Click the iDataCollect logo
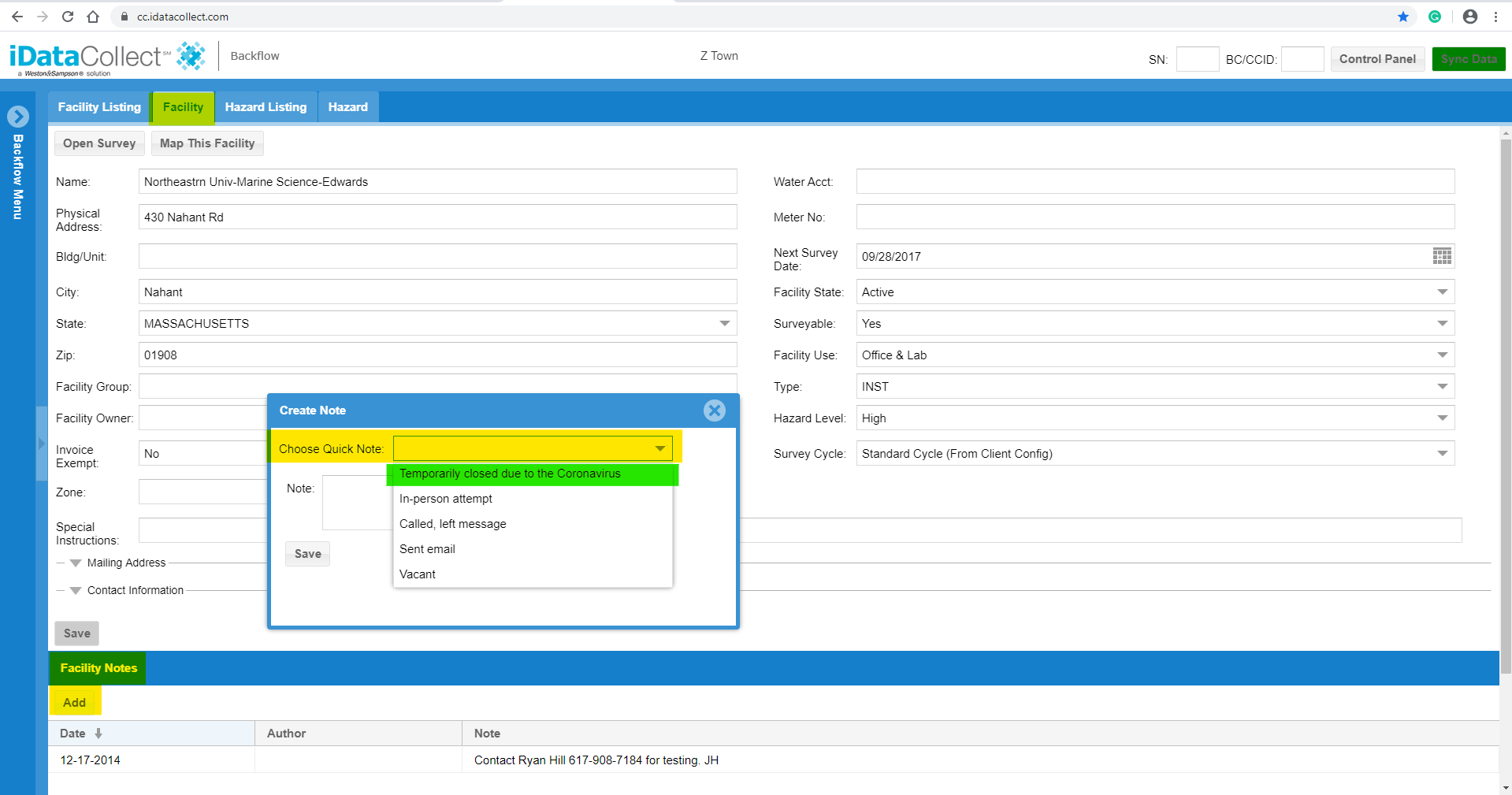 pyautogui.click(x=107, y=58)
